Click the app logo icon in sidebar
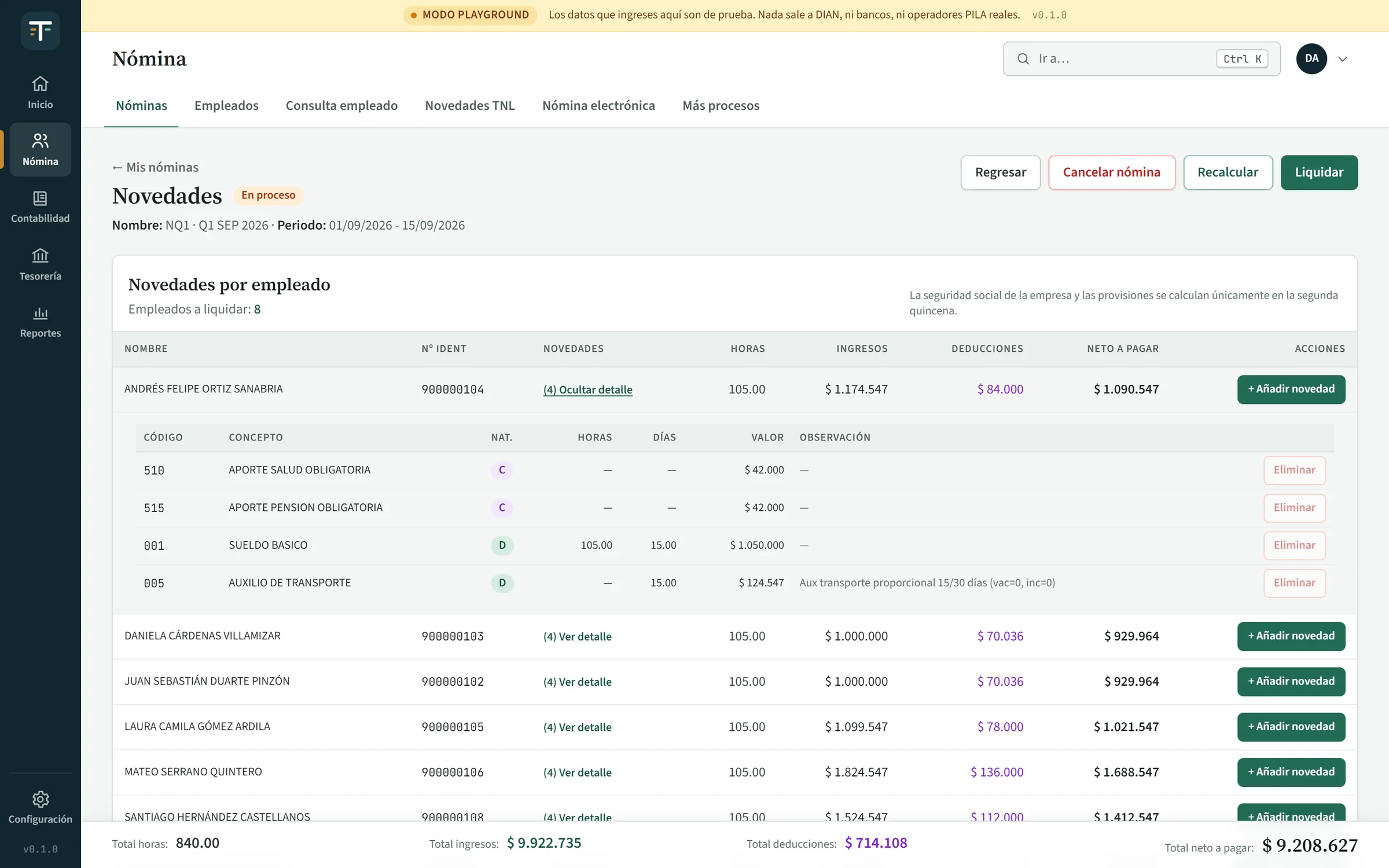The image size is (1389, 868). 40,31
